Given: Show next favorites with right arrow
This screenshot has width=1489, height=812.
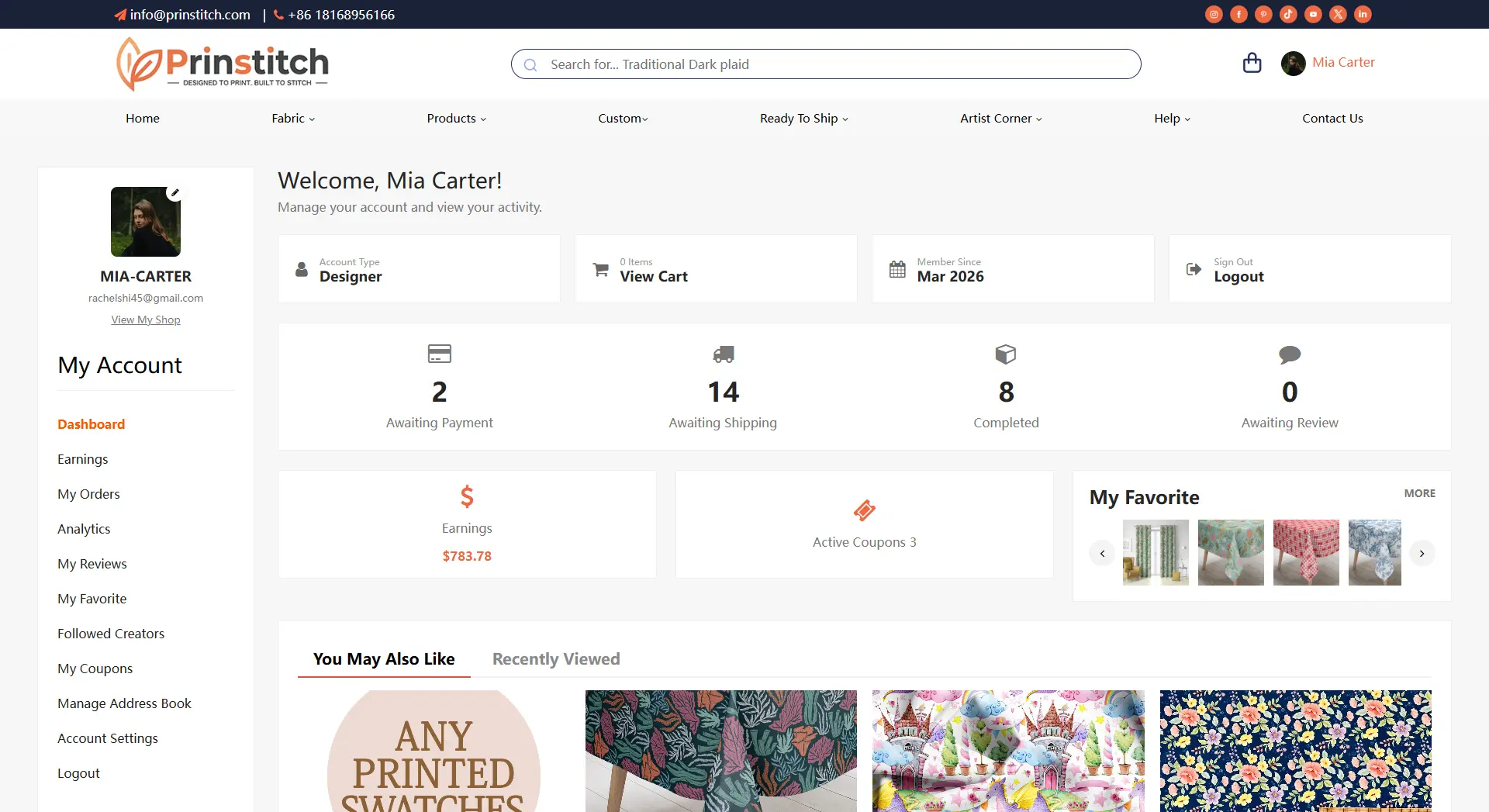Looking at the screenshot, I should point(1422,553).
